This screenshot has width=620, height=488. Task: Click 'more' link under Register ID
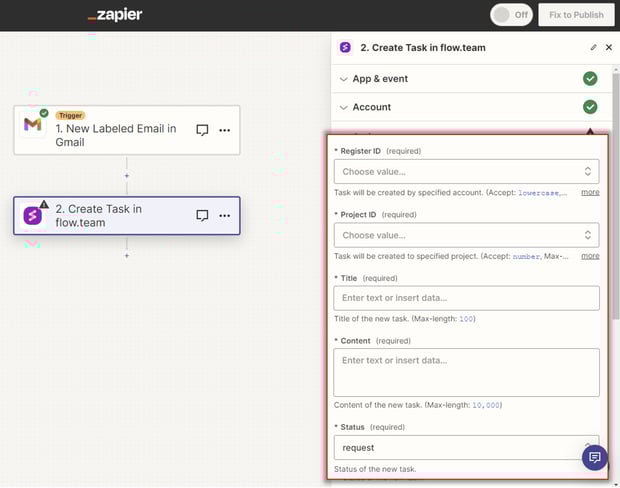pyautogui.click(x=590, y=192)
